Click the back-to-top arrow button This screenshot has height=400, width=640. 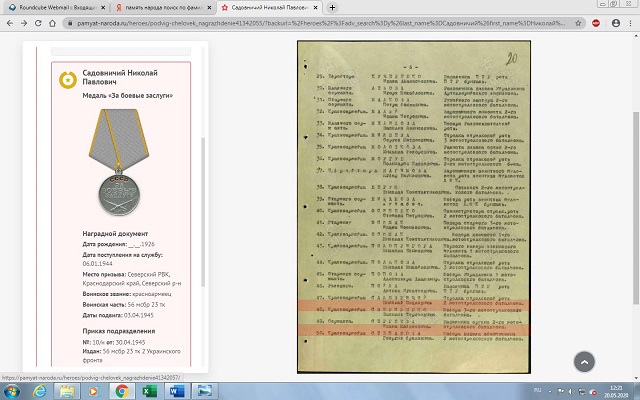pos(584,362)
